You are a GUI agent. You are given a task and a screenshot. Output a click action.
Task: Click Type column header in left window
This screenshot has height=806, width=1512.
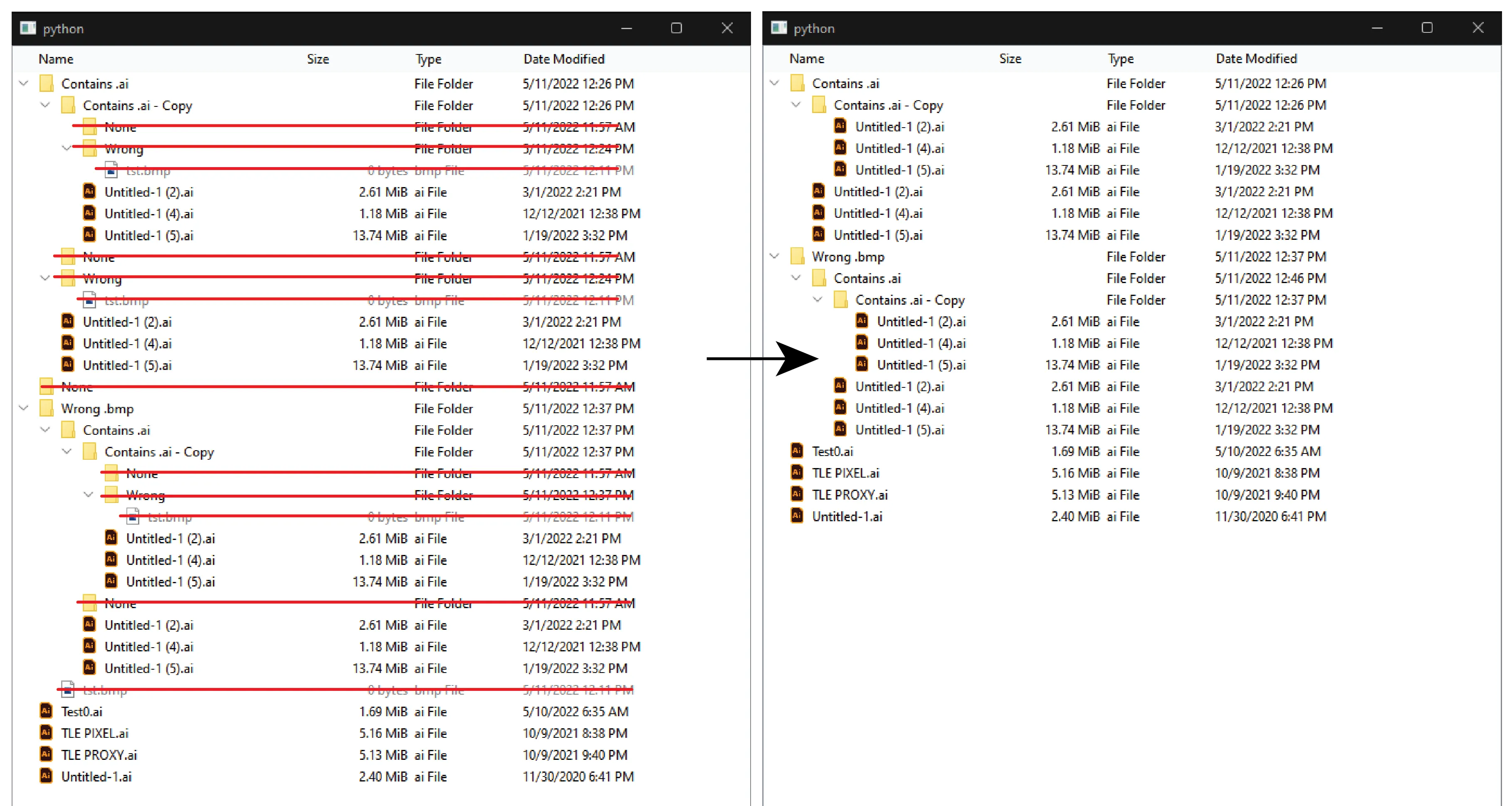(428, 59)
